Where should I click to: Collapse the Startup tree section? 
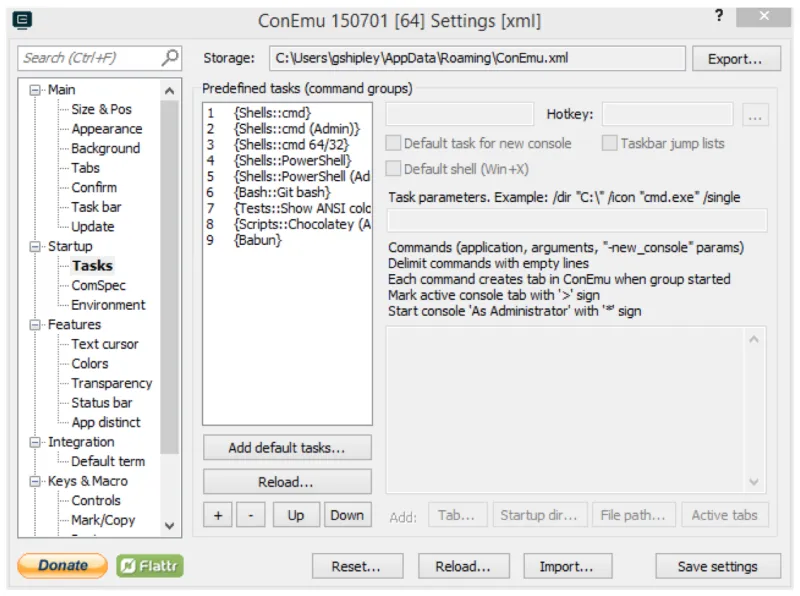pos(36,246)
